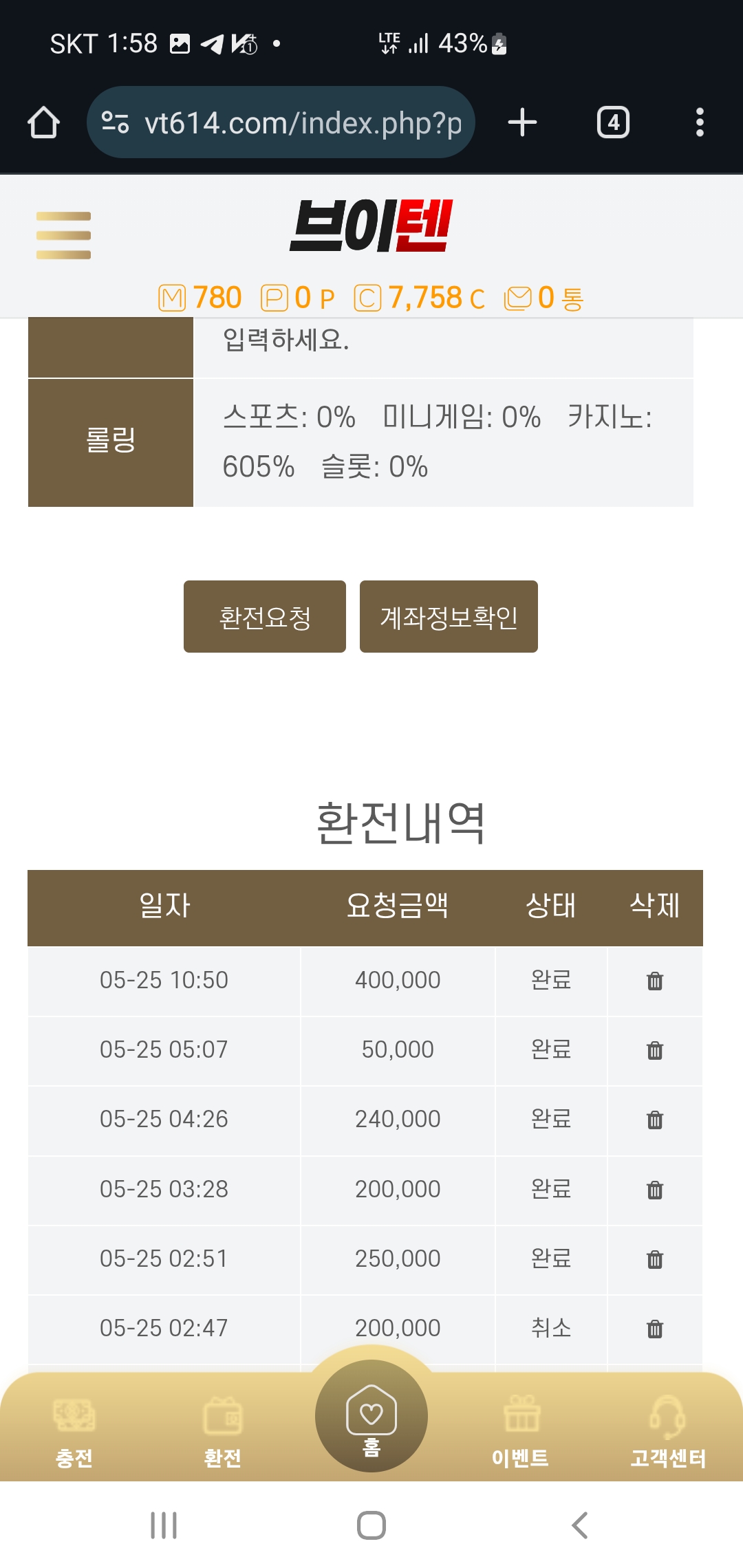Delete the 05-25 03:28 withdrawal row

(x=655, y=1190)
